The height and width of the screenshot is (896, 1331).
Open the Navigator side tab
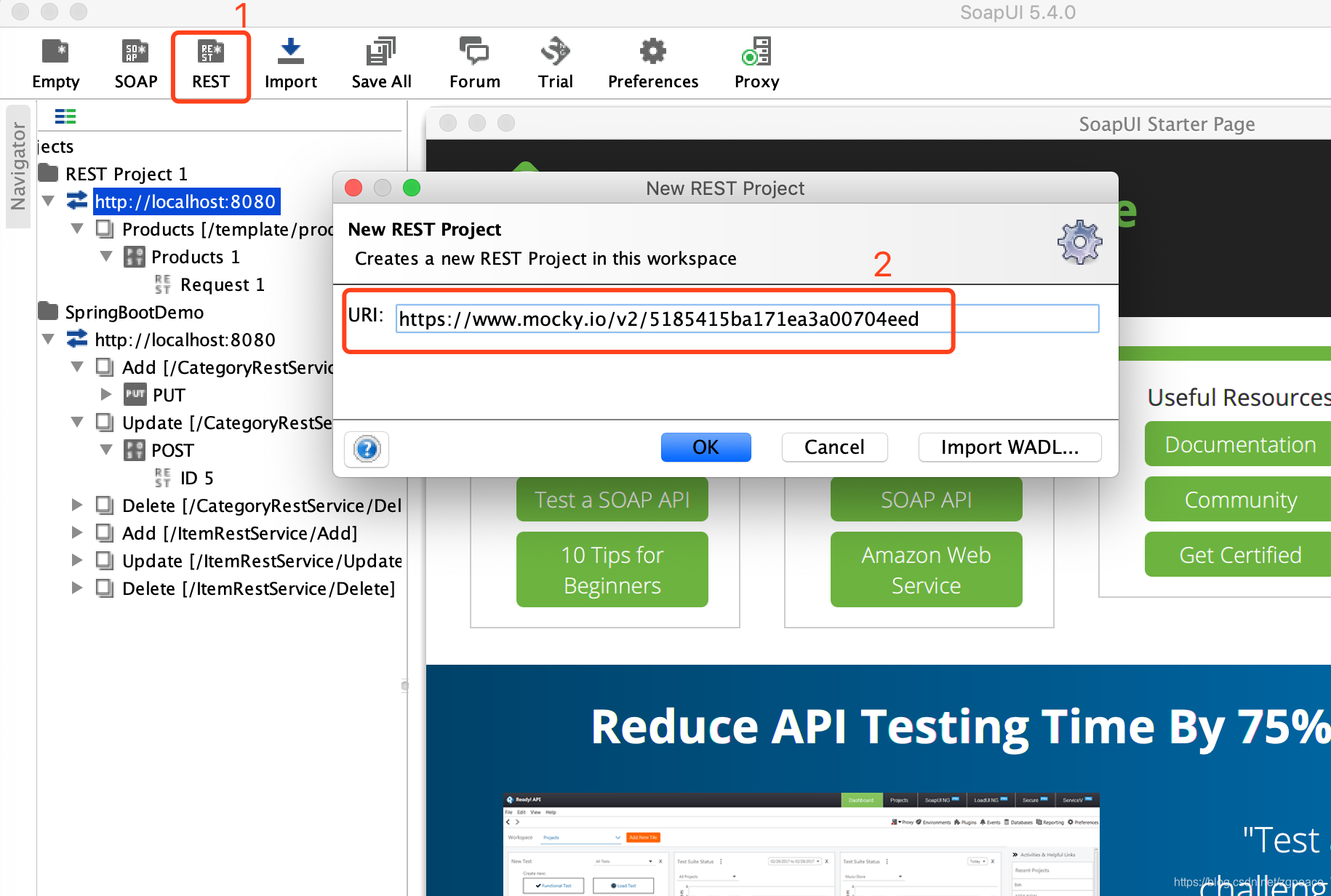tap(18, 167)
